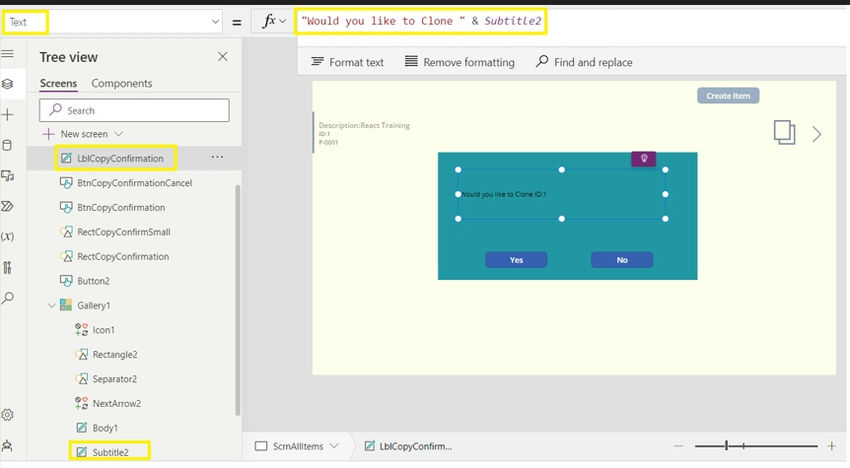This screenshot has height=468, width=850.
Task: Select NextArrow2 in tree view
Action: click(x=117, y=403)
